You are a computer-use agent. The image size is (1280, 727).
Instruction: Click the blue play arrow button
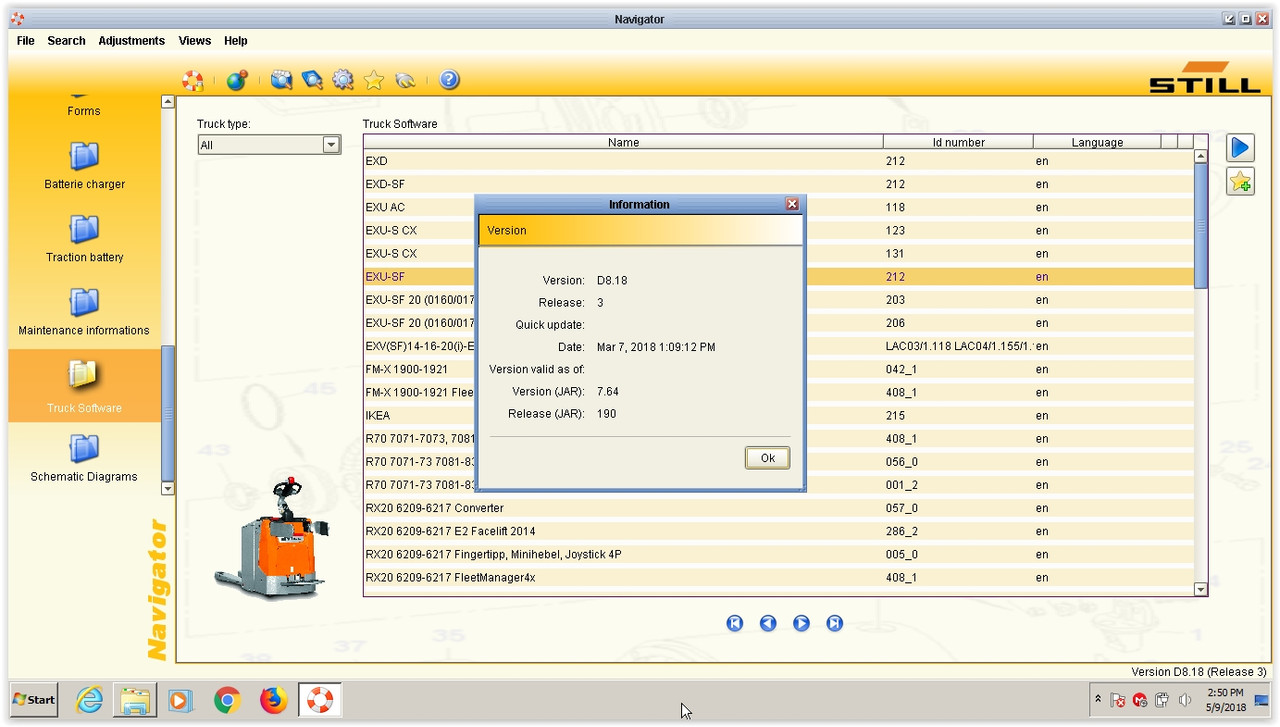(x=1240, y=148)
